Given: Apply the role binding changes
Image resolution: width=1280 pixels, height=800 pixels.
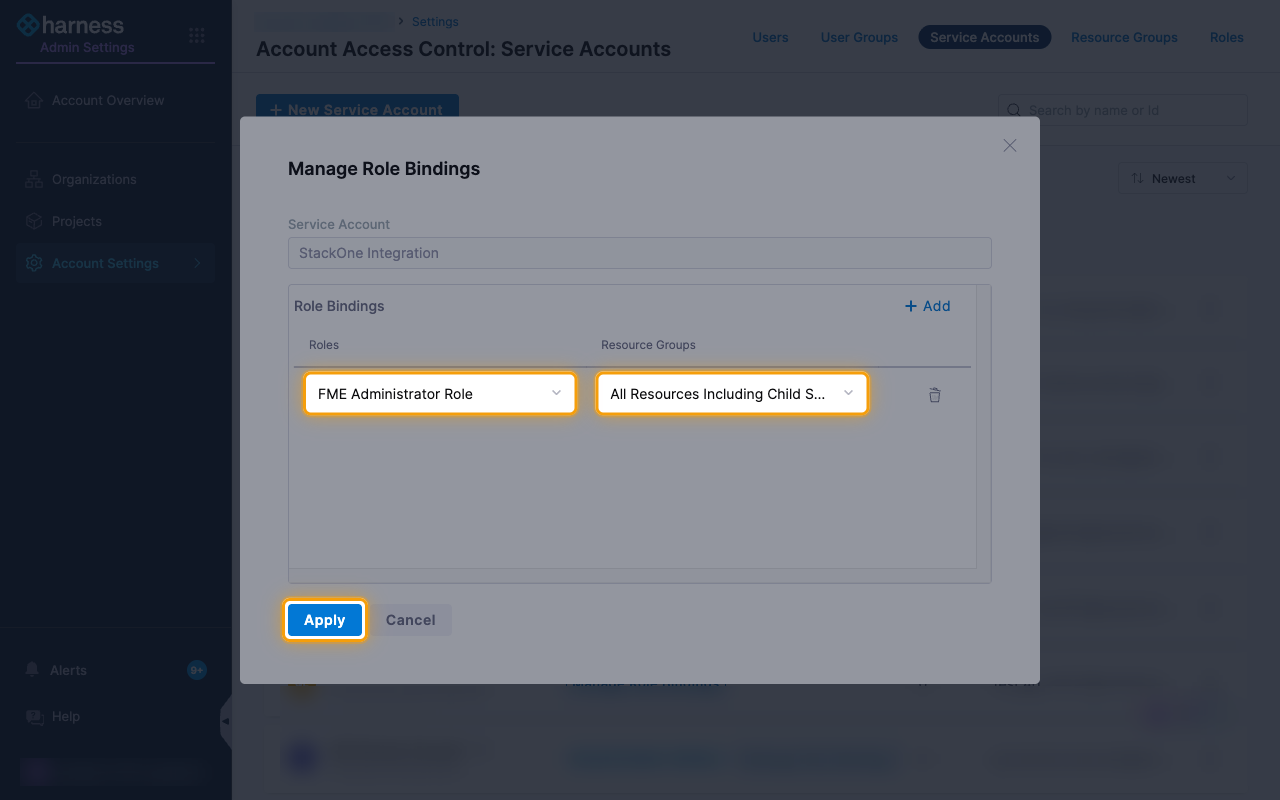Looking at the screenshot, I should (x=325, y=620).
